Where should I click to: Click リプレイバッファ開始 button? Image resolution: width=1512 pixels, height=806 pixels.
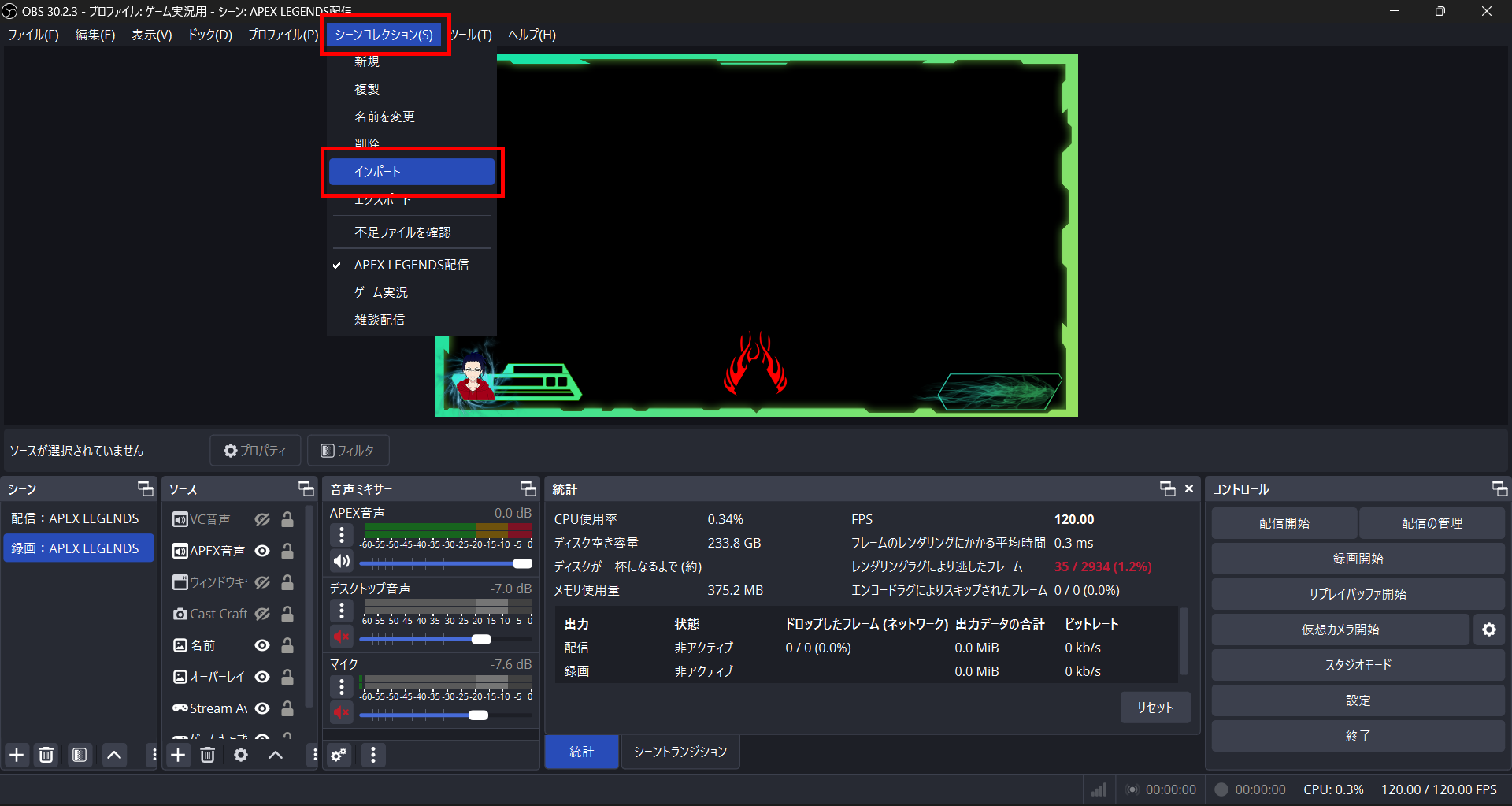pyautogui.click(x=1358, y=594)
